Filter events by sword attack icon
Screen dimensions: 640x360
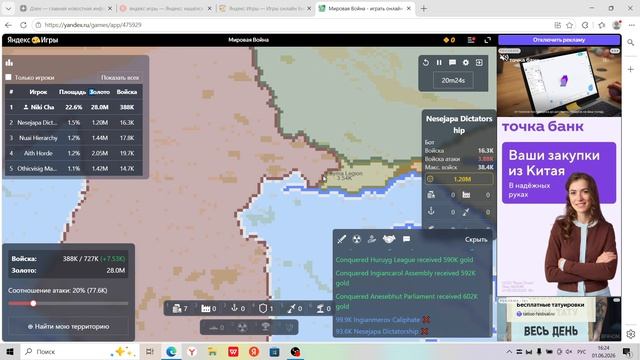pyautogui.click(x=342, y=239)
